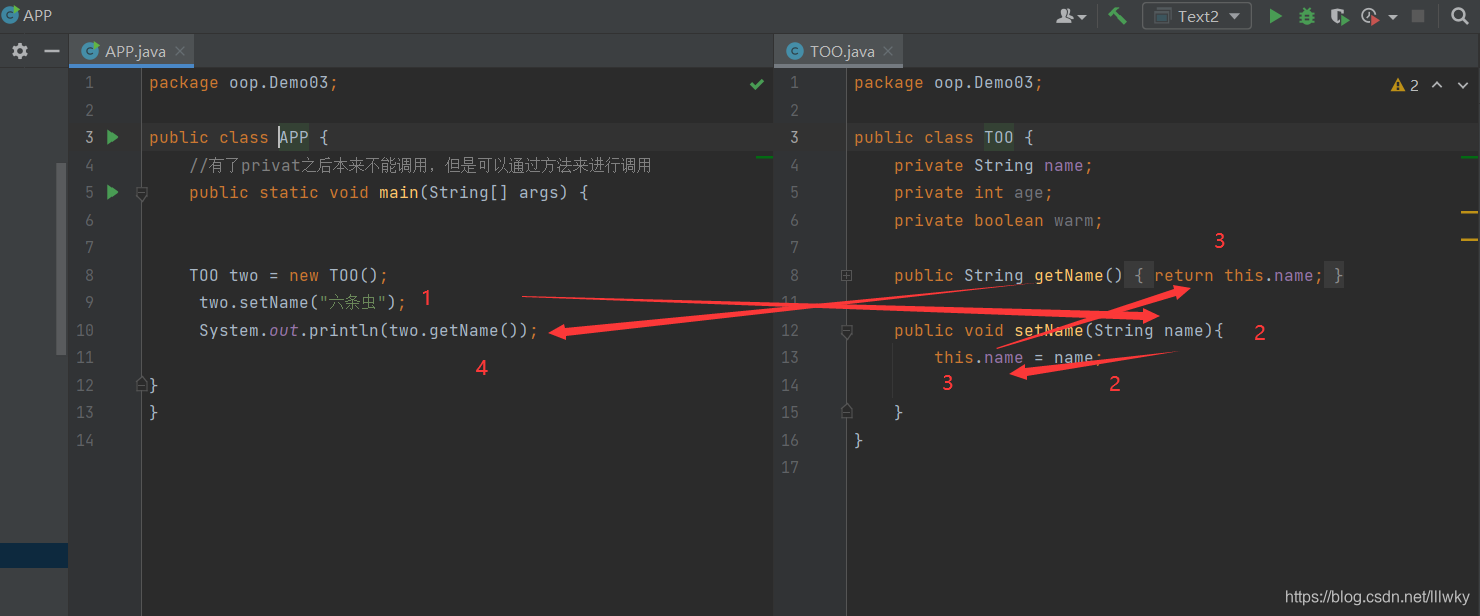The image size is (1480, 616).
Task: Click the yellow warning 2 indicator in TOO.java
Action: [1405, 85]
